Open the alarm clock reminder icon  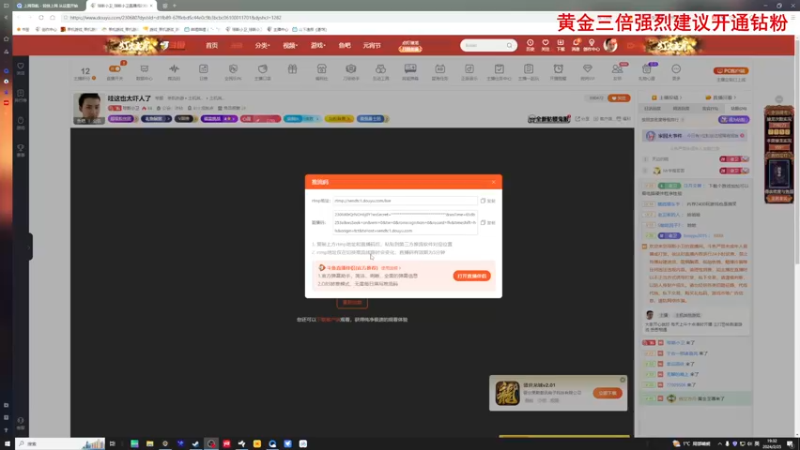coord(558,69)
